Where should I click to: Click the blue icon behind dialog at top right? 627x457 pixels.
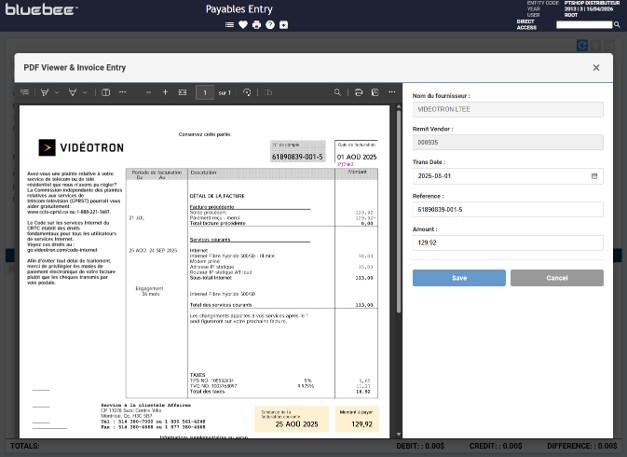click(582, 45)
